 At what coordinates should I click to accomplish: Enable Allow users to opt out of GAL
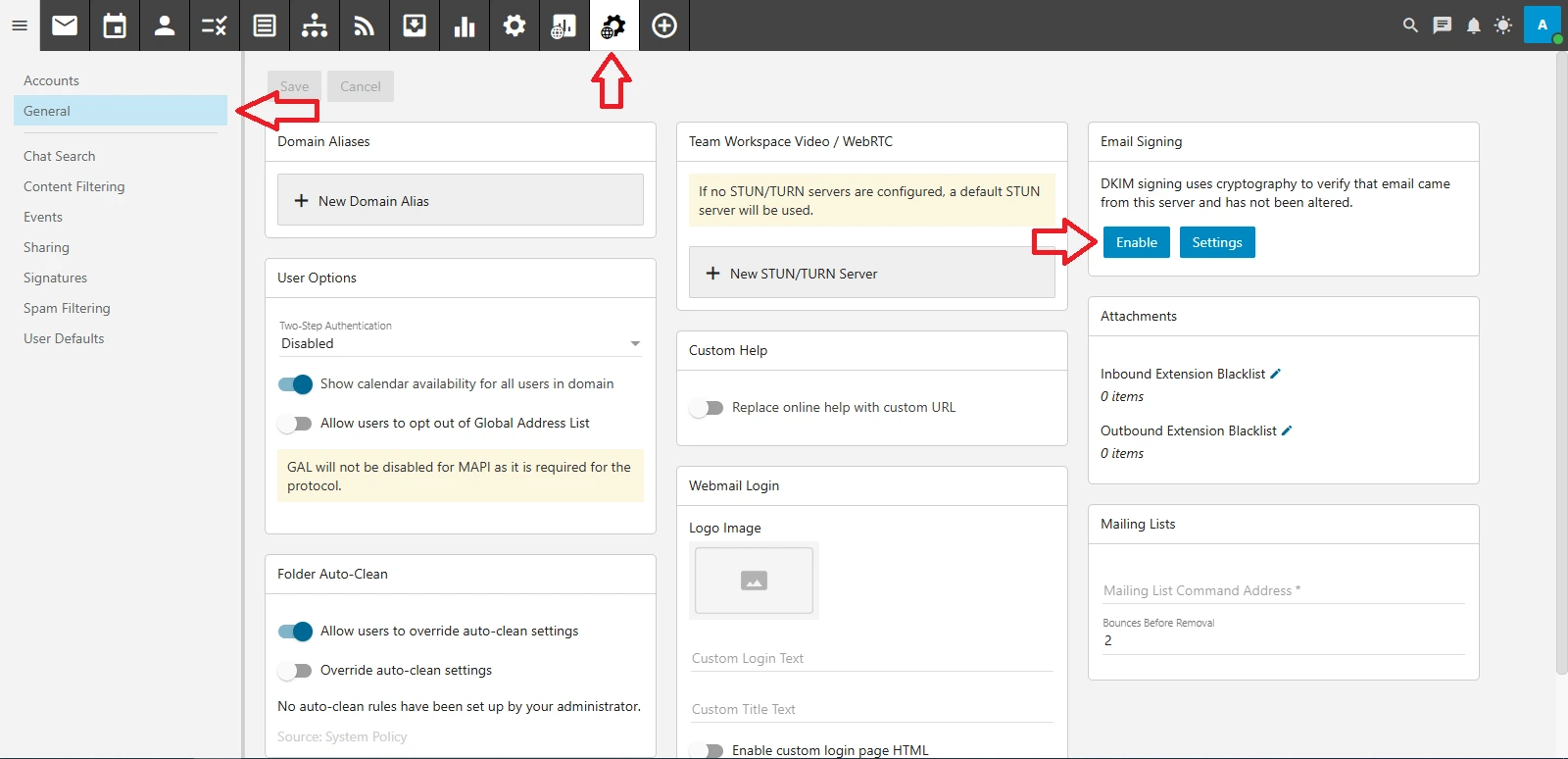[295, 424]
